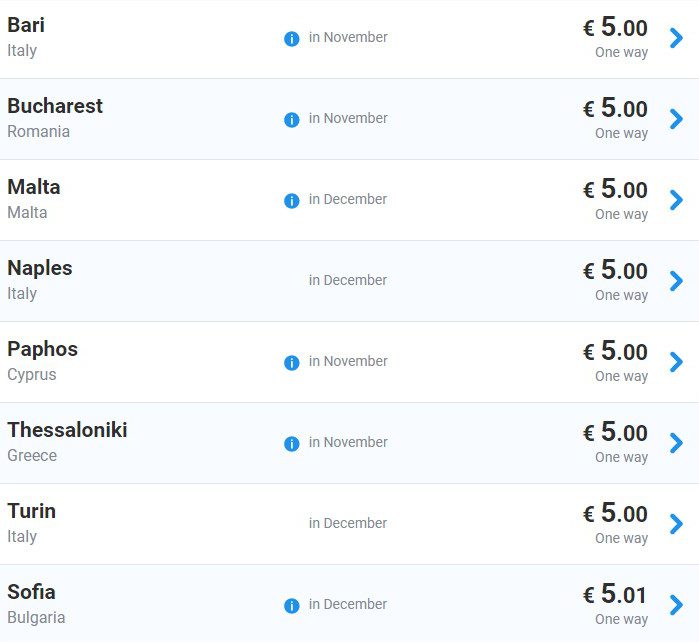Screen dimensions: 699x642
Task: Open Thessaloniki deal with right arrow
Action: [x=676, y=443]
